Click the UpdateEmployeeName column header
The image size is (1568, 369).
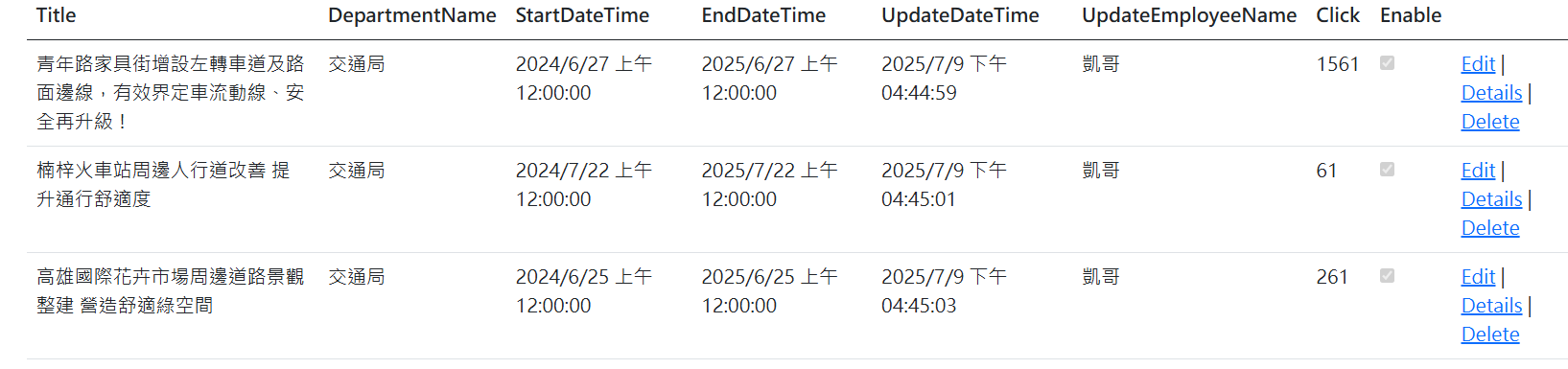(x=1189, y=15)
